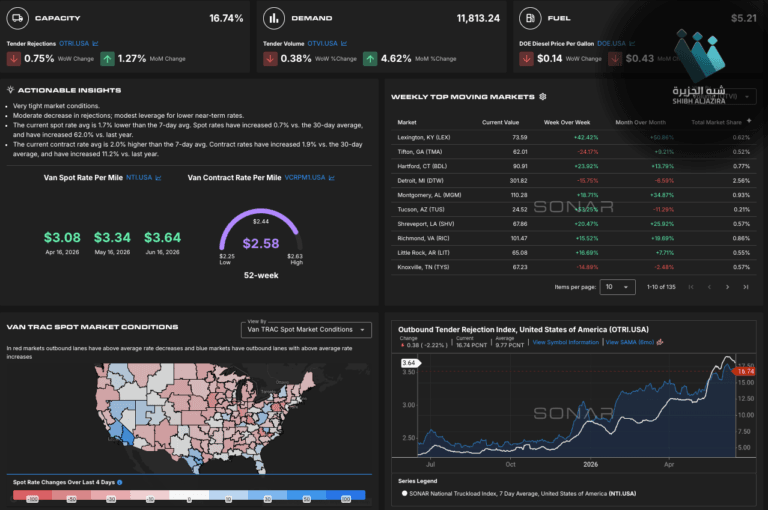Screen dimensions: 768x510
Task: Click the red 16.74 axis price tag
Action: (x=744, y=371)
